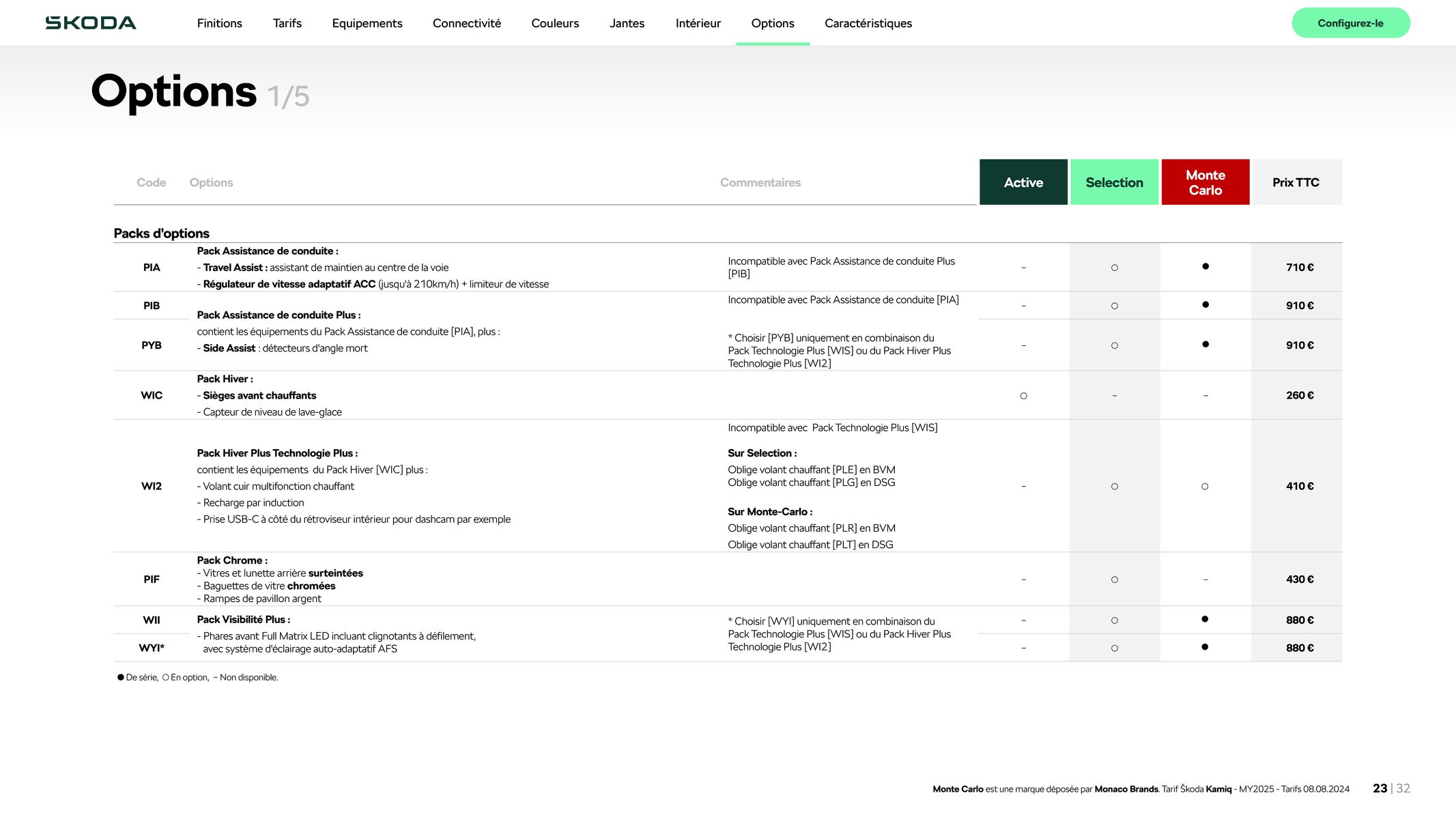Click the Caractéristiques navigation link

coord(868,23)
